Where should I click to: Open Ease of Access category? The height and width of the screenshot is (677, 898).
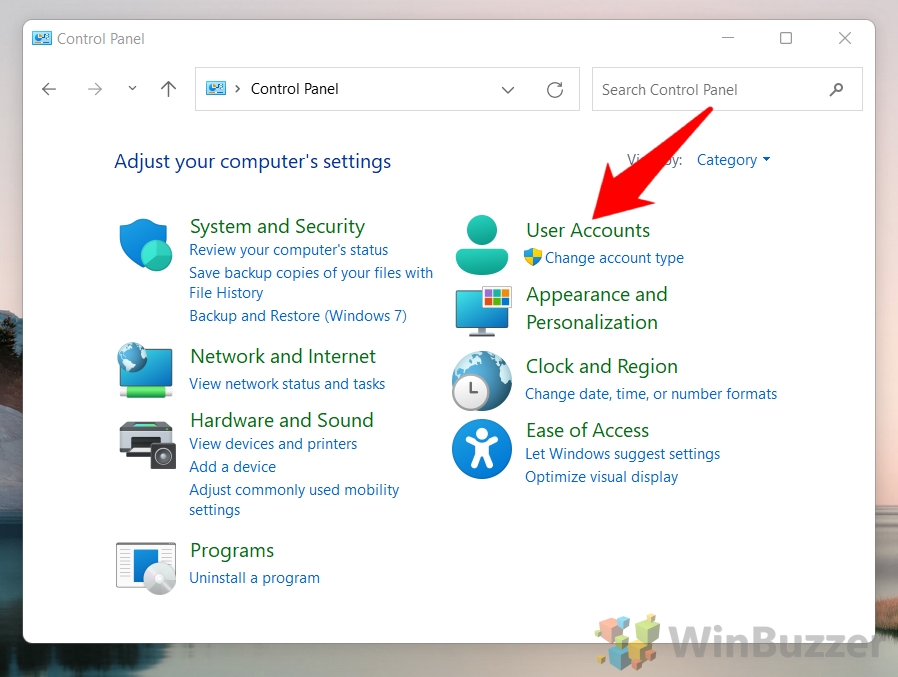point(588,430)
